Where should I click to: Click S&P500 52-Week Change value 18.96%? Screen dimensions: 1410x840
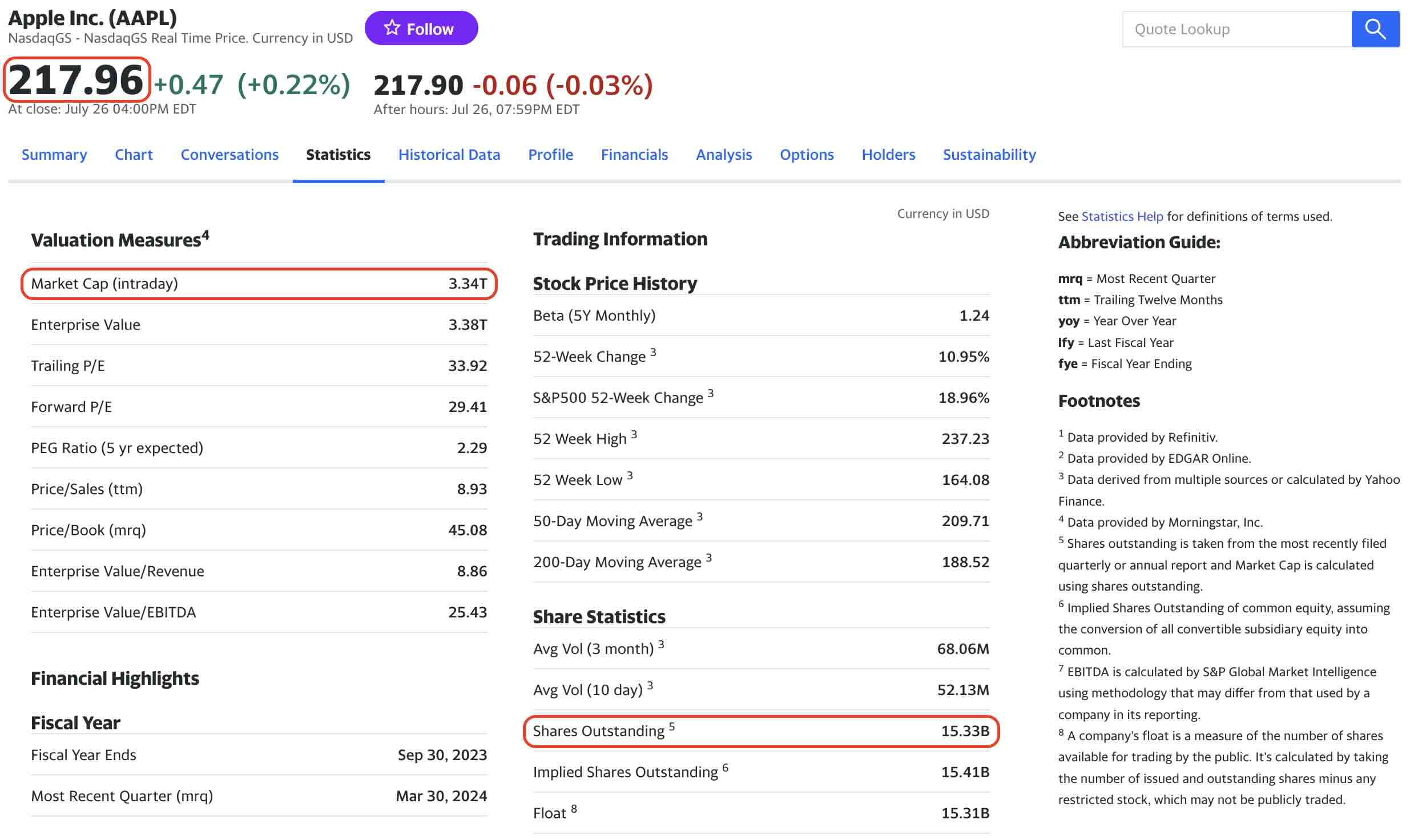pos(964,398)
